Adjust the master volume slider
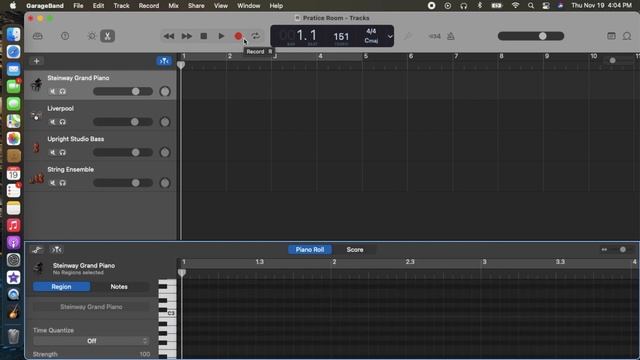Image resolution: width=640 pixels, height=360 pixels. tap(531, 36)
